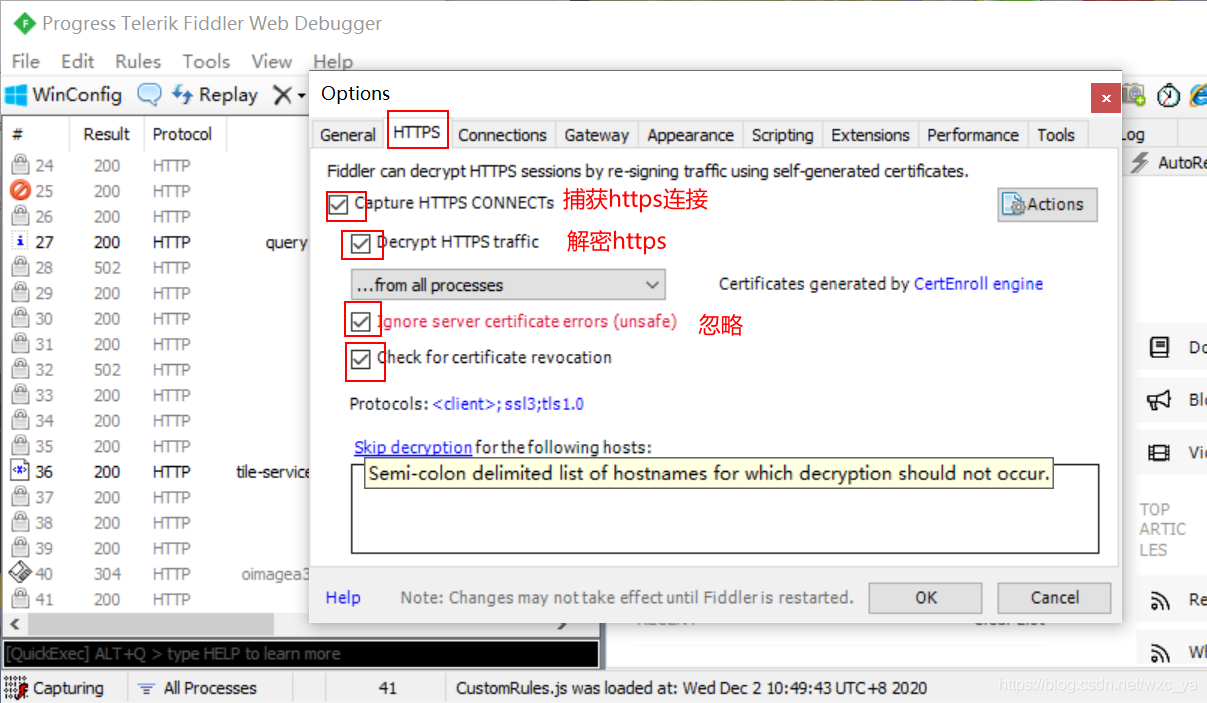The image size is (1207, 703).
Task: Open the Help menu
Action: pyautogui.click(x=333, y=62)
